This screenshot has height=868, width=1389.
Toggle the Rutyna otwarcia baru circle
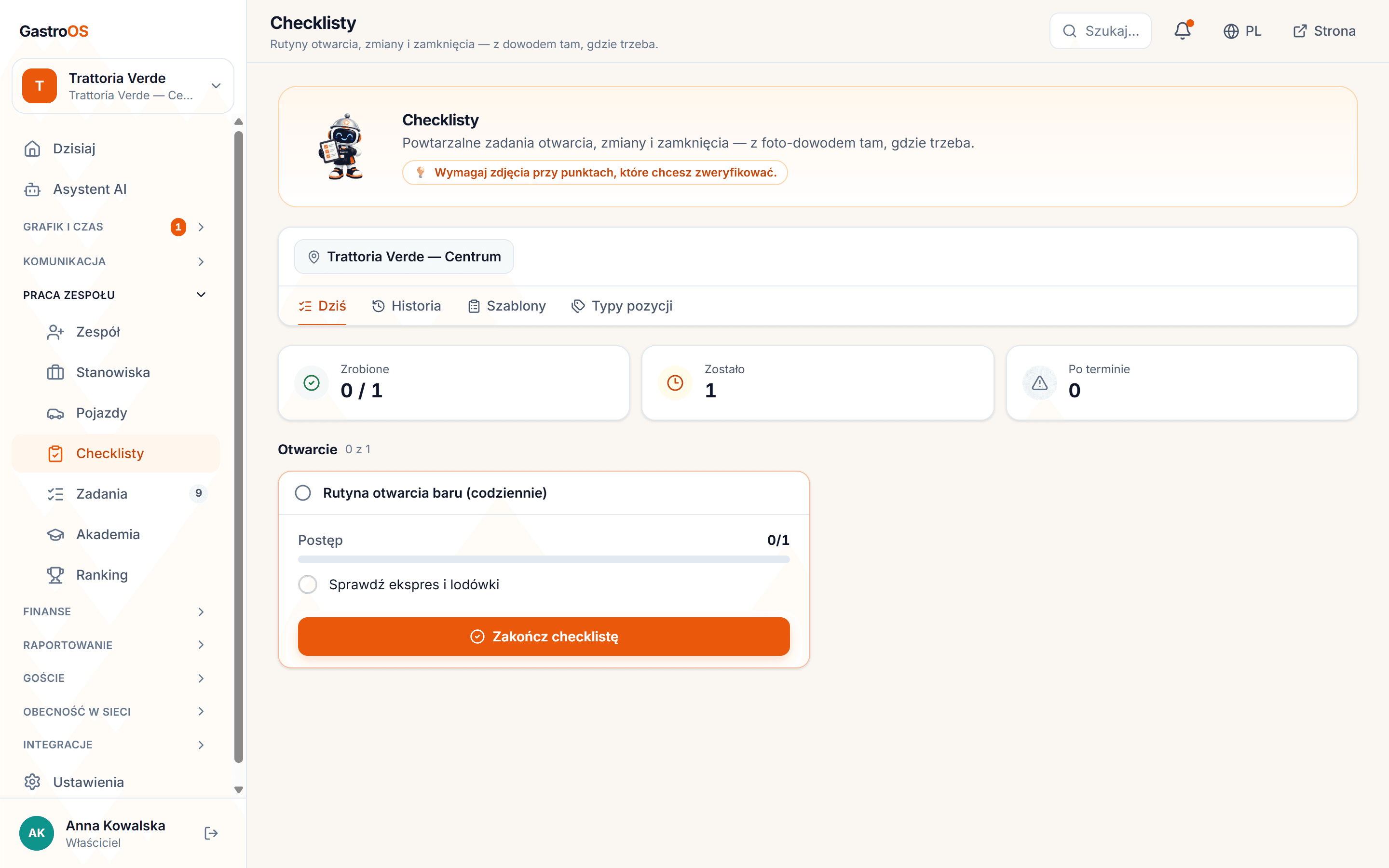coord(302,492)
